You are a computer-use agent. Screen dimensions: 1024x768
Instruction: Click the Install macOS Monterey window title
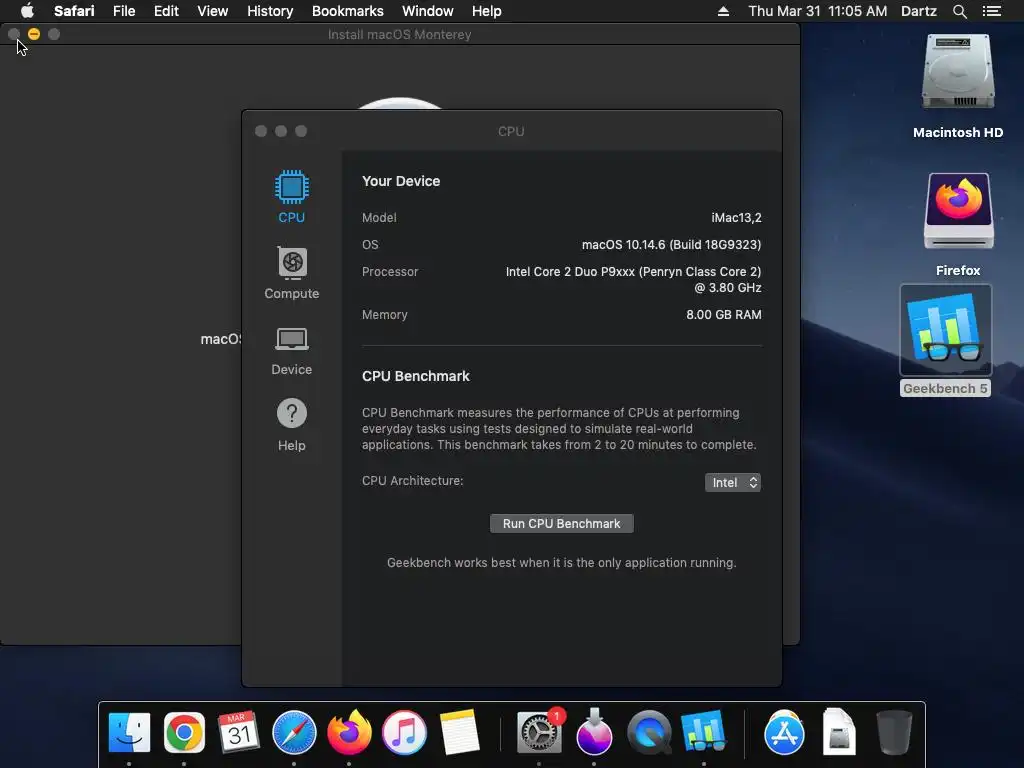click(x=399, y=34)
